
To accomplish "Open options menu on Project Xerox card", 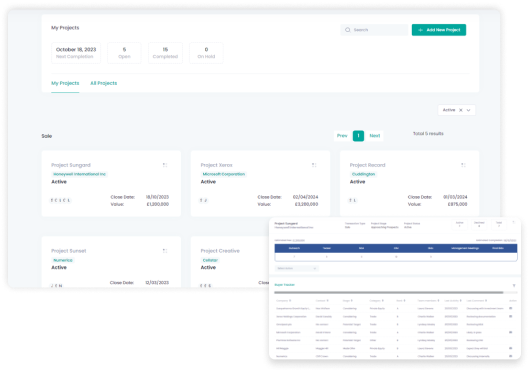I will click(314, 165).
